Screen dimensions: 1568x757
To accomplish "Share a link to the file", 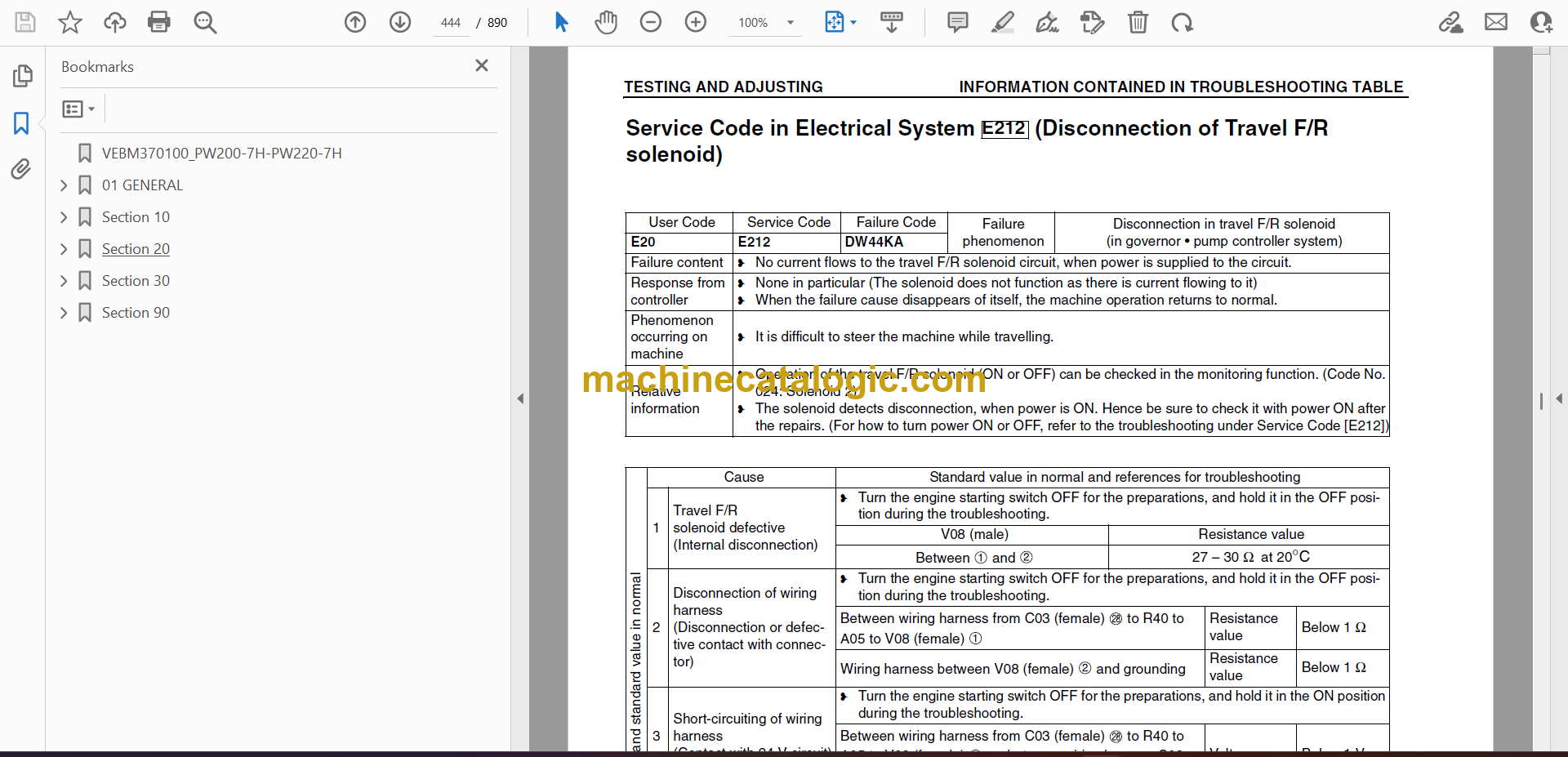I will click(x=1451, y=22).
